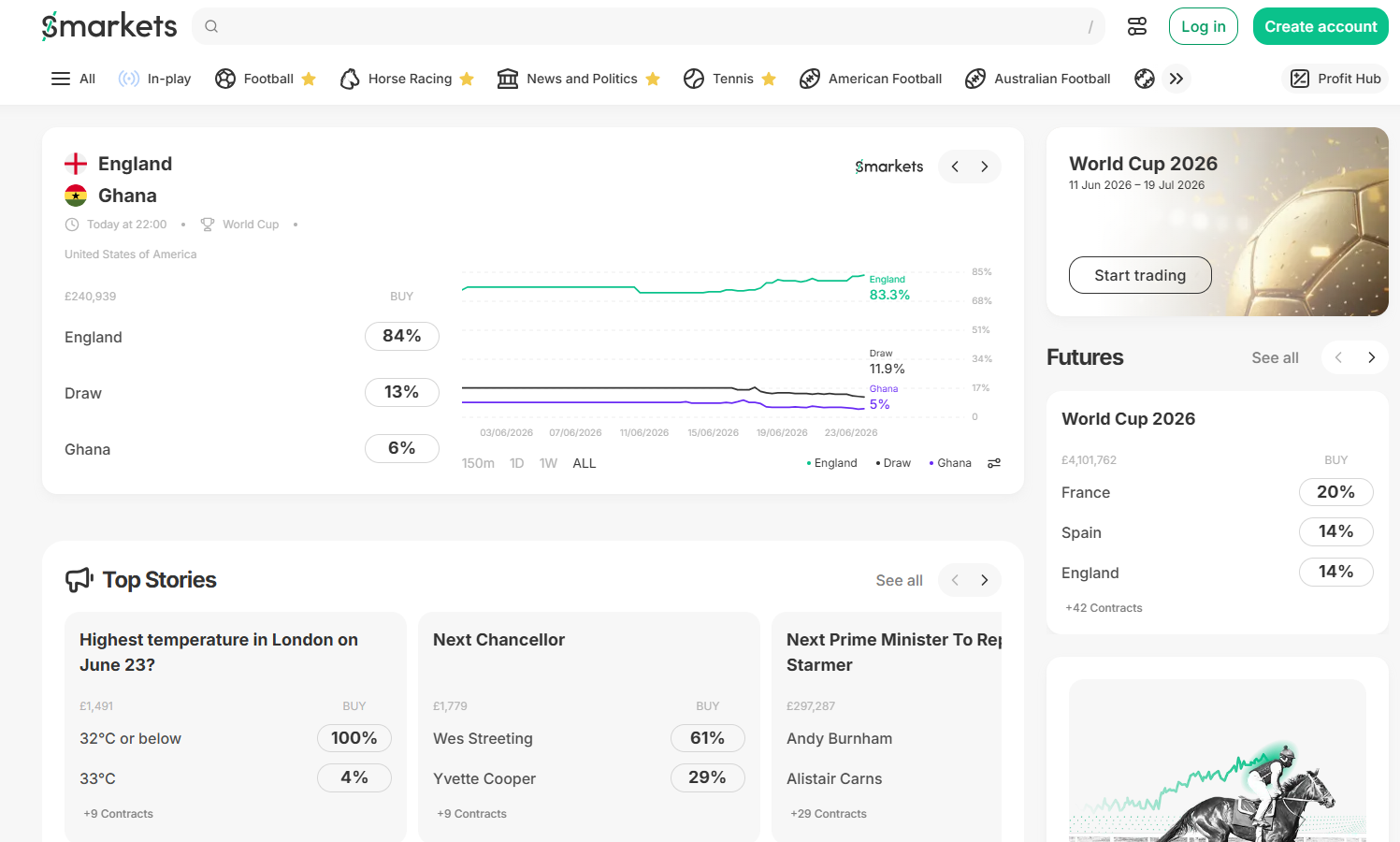This screenshot has width=1400, height=842.
Task: Open the All hamburger menu
Action: tap(61, 79)
